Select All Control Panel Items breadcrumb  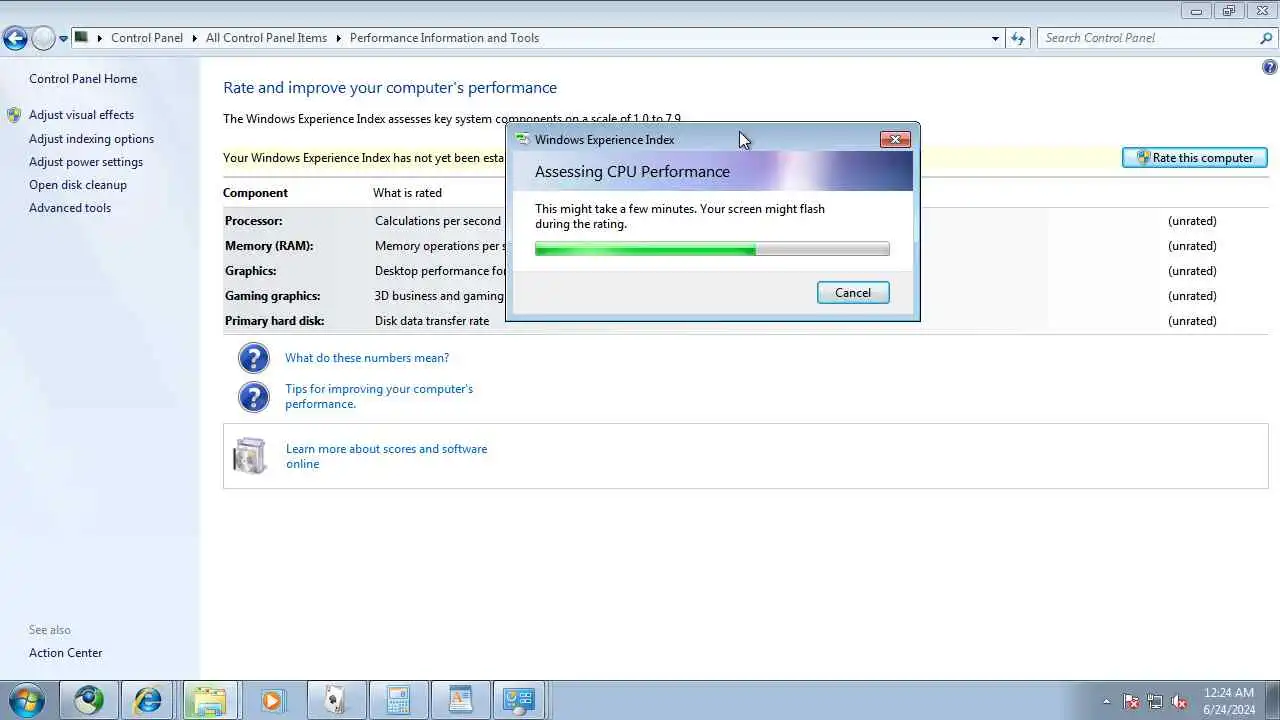pos(266,38)
